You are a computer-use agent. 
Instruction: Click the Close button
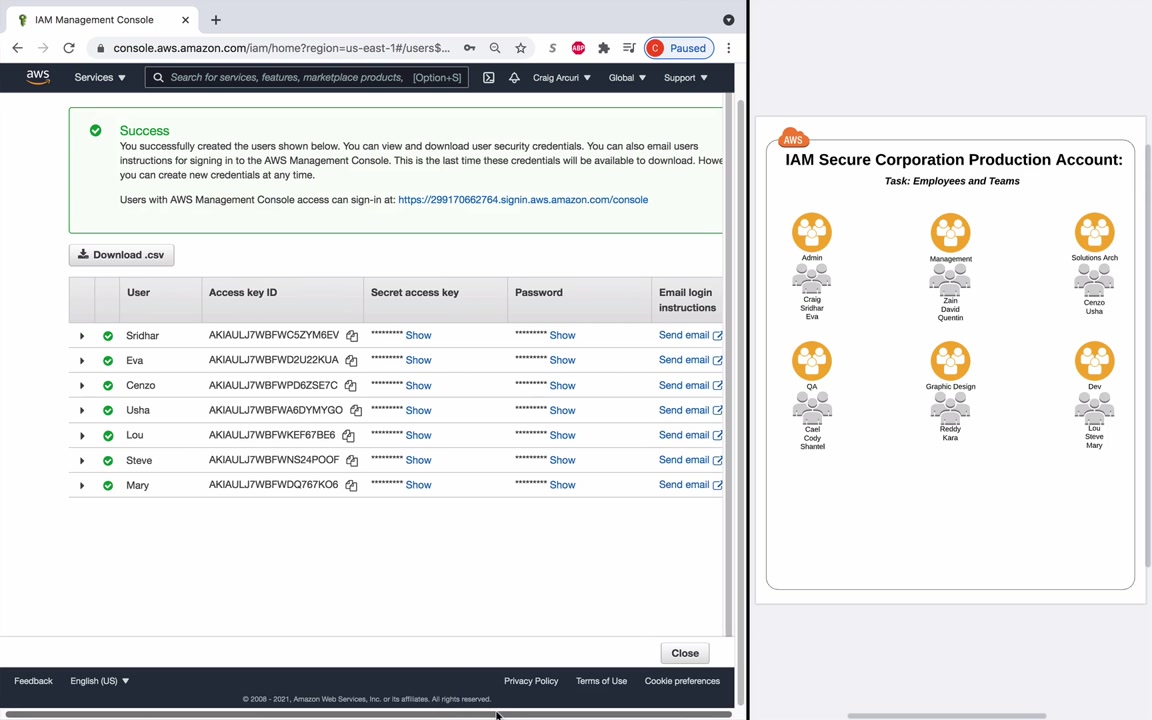(685, 653)
